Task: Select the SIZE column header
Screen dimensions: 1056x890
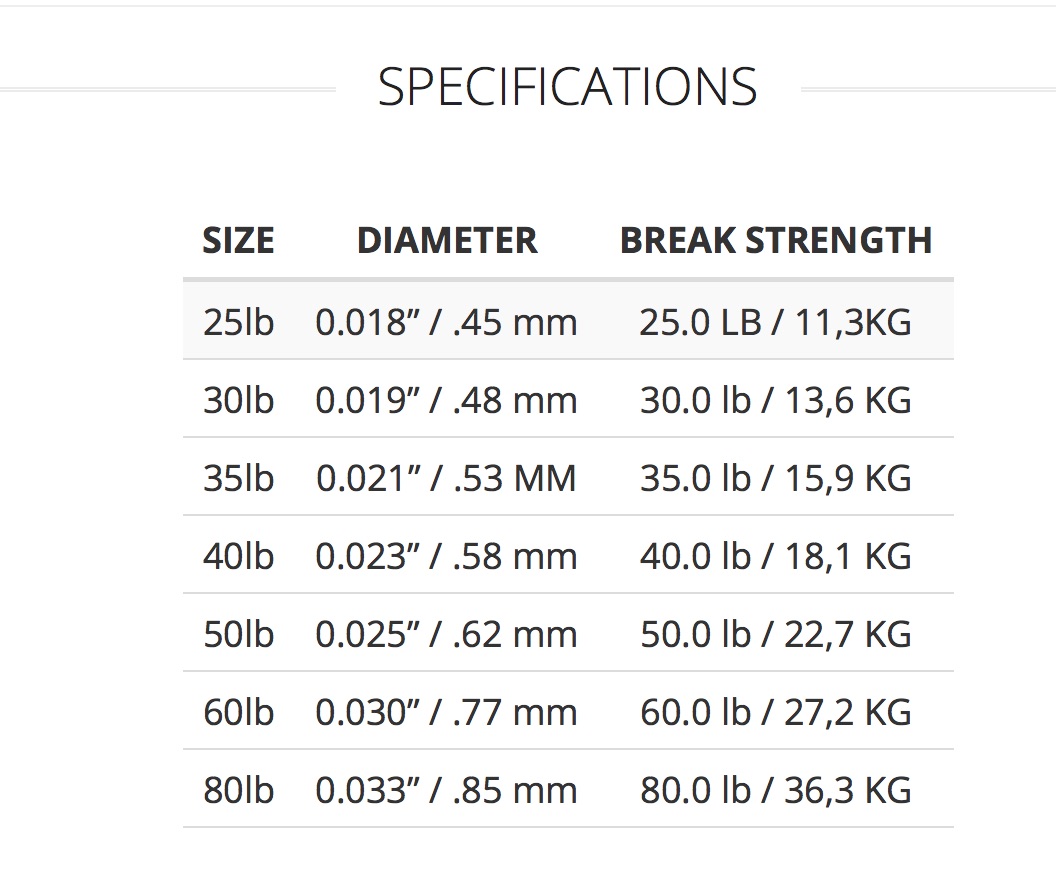Action: coord(238,240)
